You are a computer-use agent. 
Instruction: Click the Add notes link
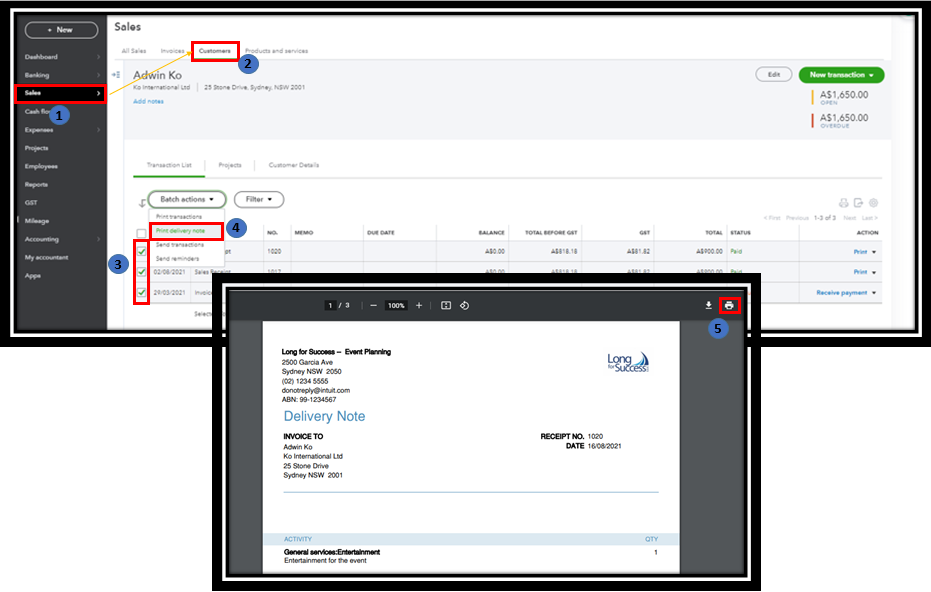click(147, 101)
